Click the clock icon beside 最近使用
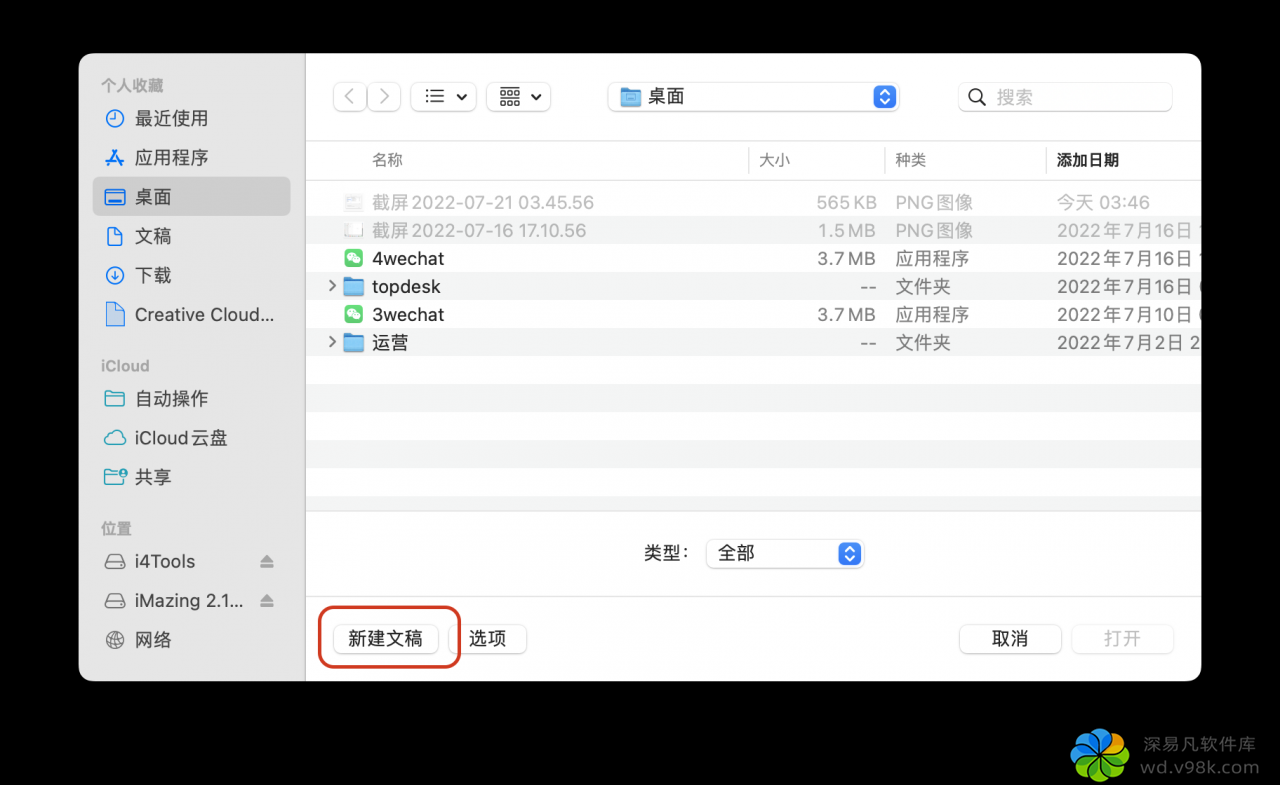This screenshot has height=785, width=1280. (115, 118)
